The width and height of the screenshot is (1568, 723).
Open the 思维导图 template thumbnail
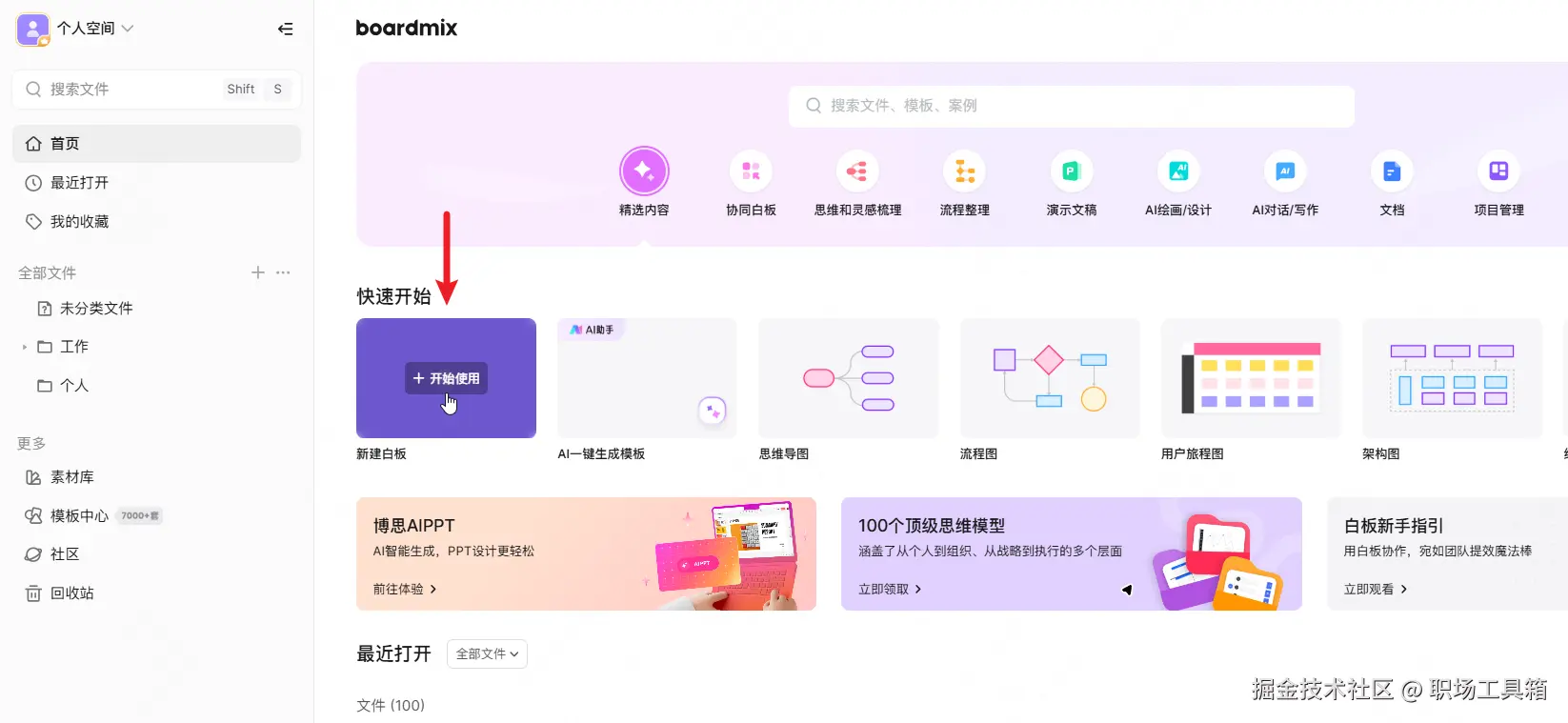click(x=848, y=378)
